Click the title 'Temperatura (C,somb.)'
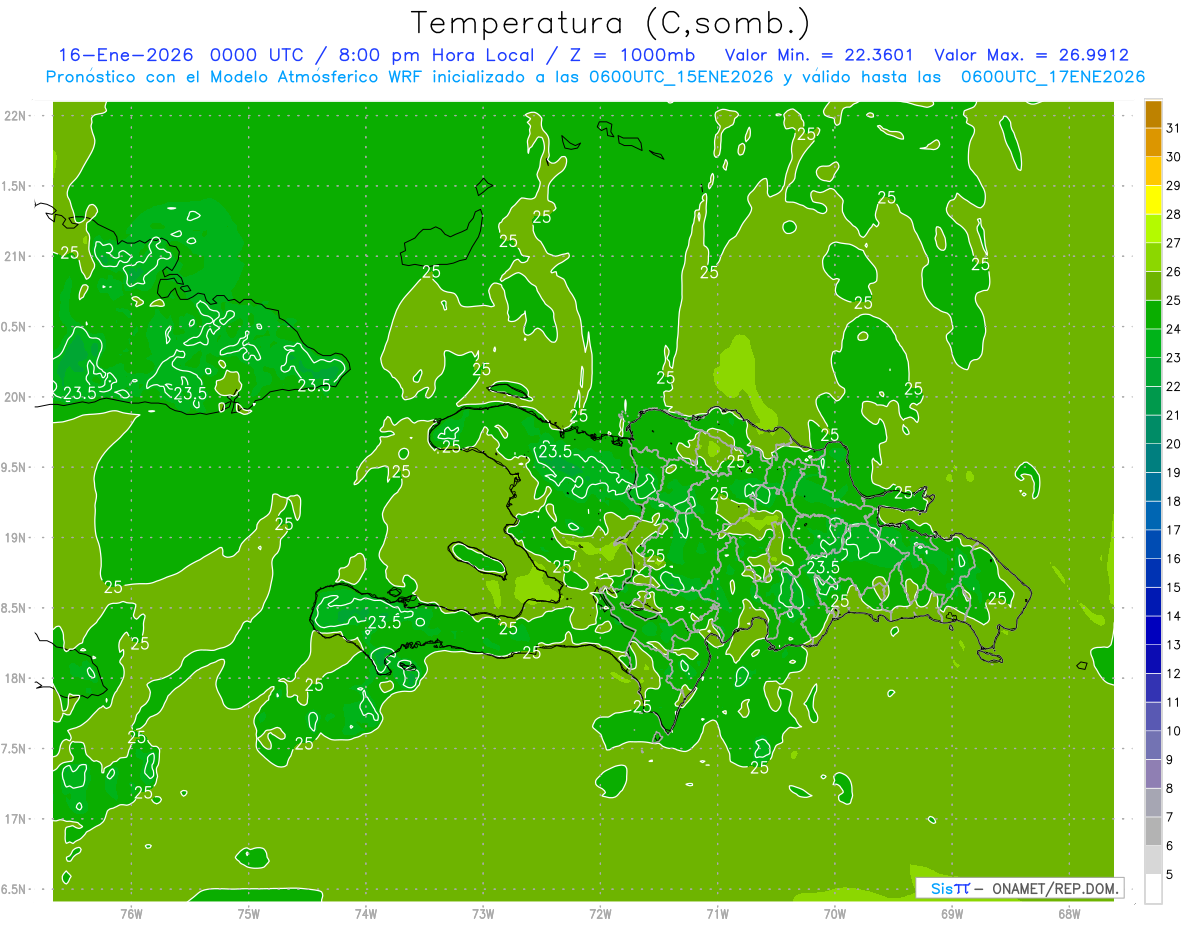This screenshot has width=1200, height=927. (x=610, y=23)
